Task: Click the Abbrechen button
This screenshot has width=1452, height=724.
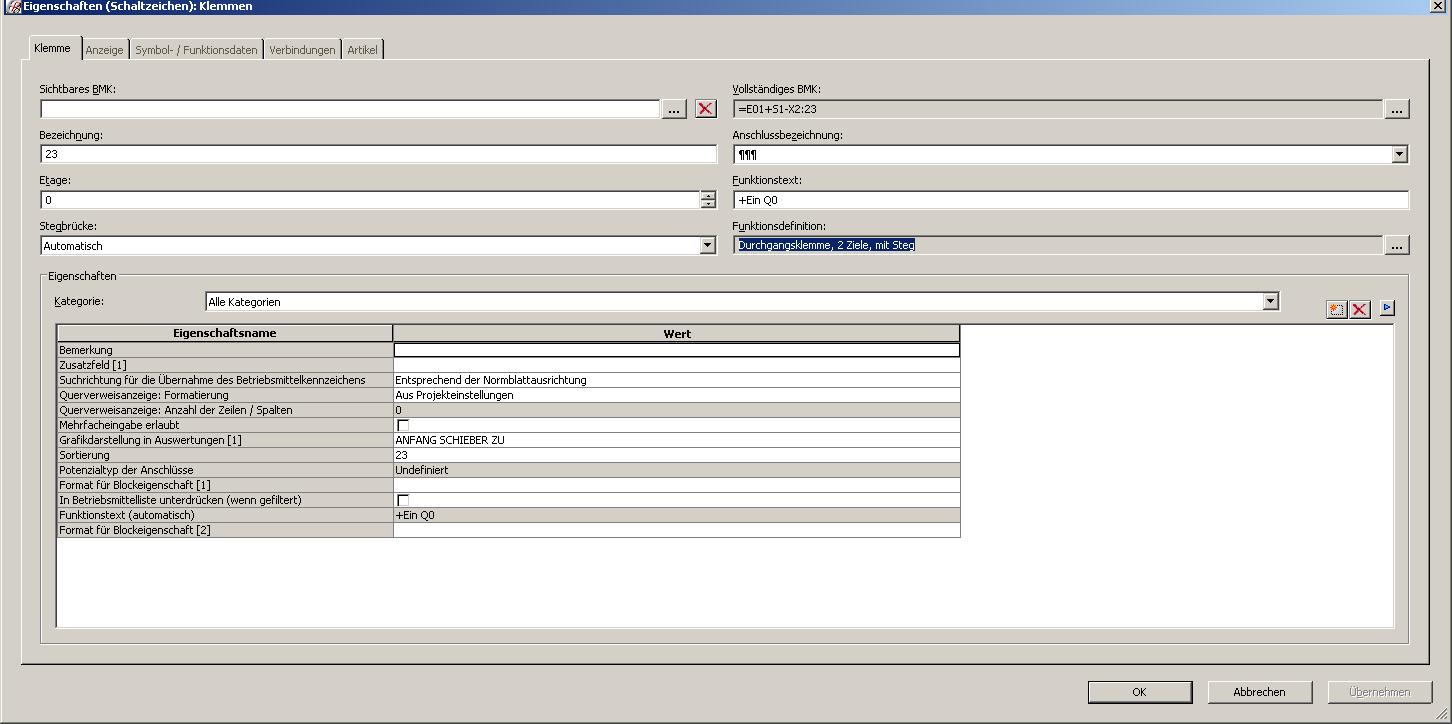Action: (1259, 692)
